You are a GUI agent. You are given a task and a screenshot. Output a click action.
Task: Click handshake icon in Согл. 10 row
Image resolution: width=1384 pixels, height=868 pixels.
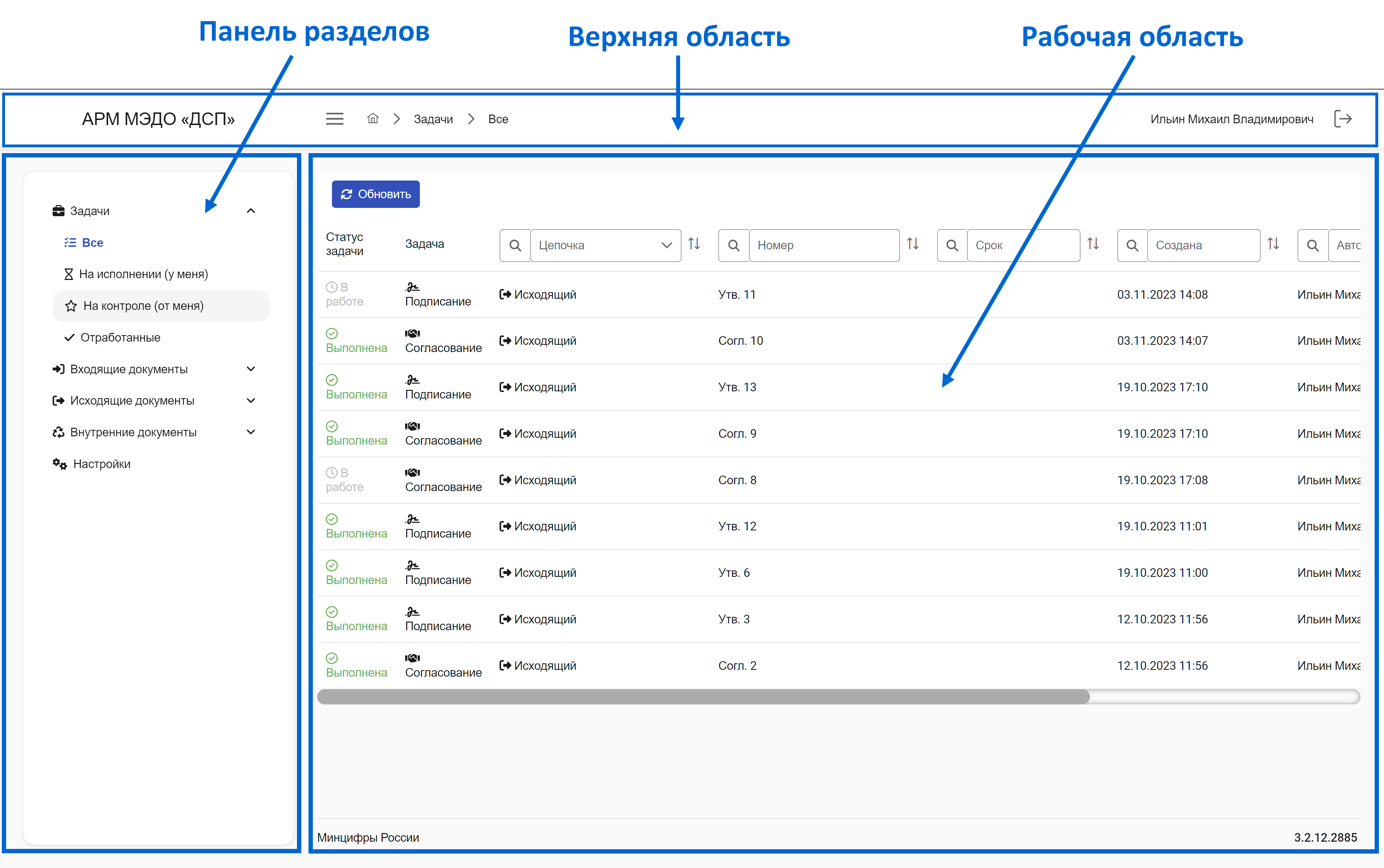tap(412, 334)
